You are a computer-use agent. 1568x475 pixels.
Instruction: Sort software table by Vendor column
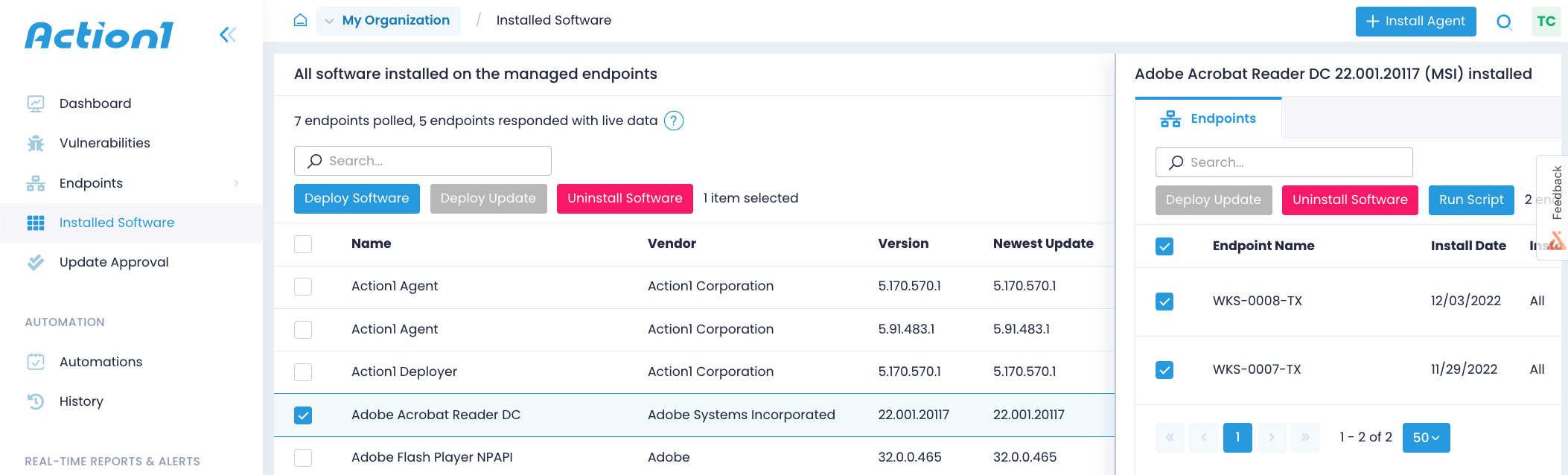(672, 243)
